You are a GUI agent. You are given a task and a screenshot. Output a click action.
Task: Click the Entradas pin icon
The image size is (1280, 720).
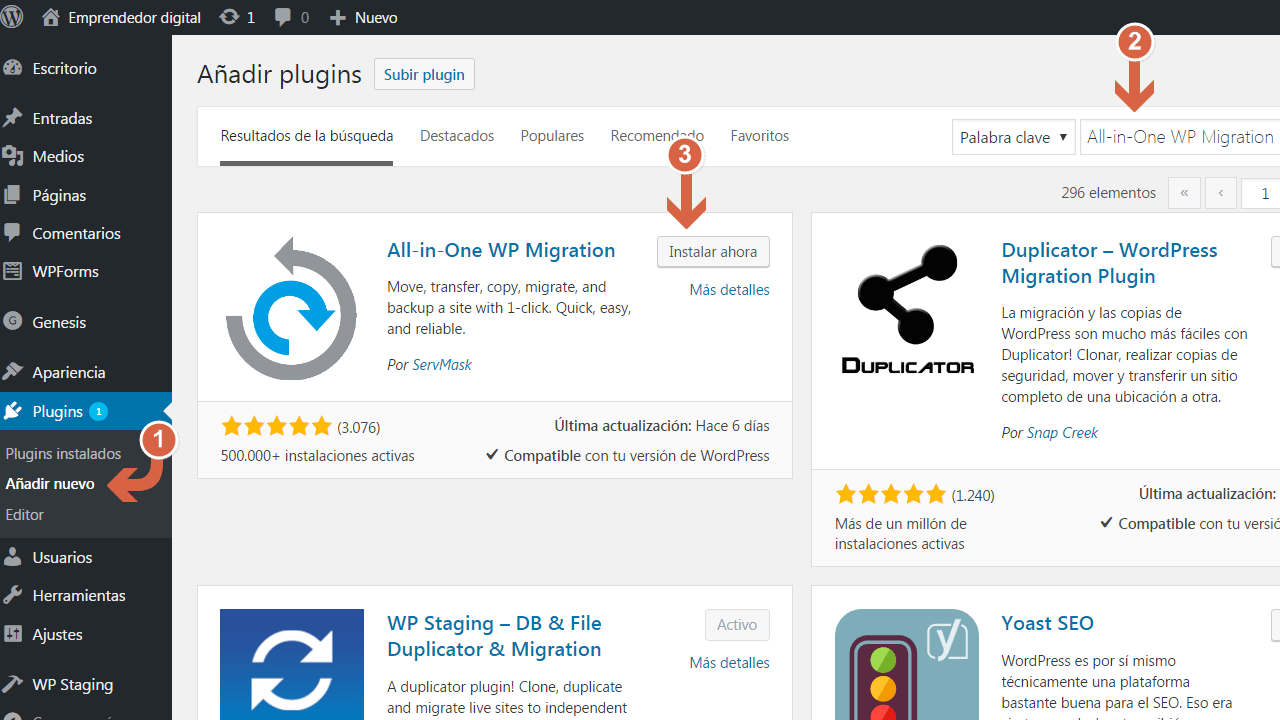pyautogui.click(x=13, y=118)
